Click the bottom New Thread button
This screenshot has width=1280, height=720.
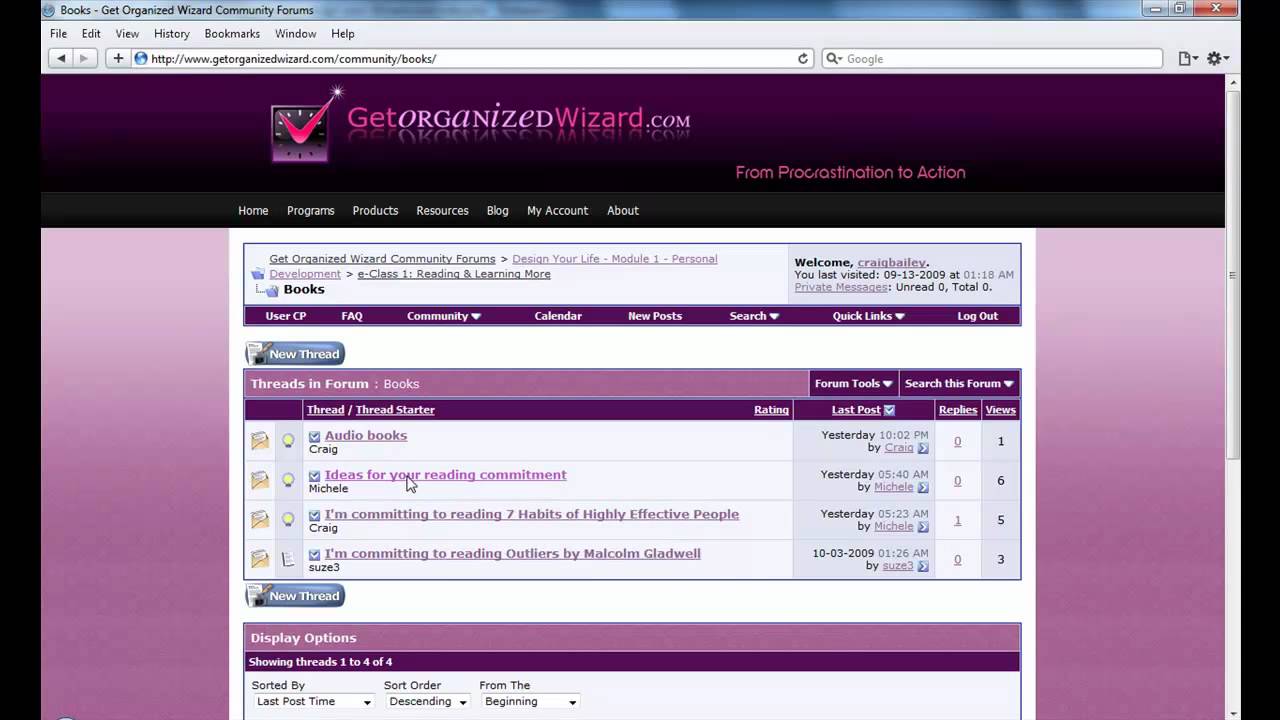point(295,596)
